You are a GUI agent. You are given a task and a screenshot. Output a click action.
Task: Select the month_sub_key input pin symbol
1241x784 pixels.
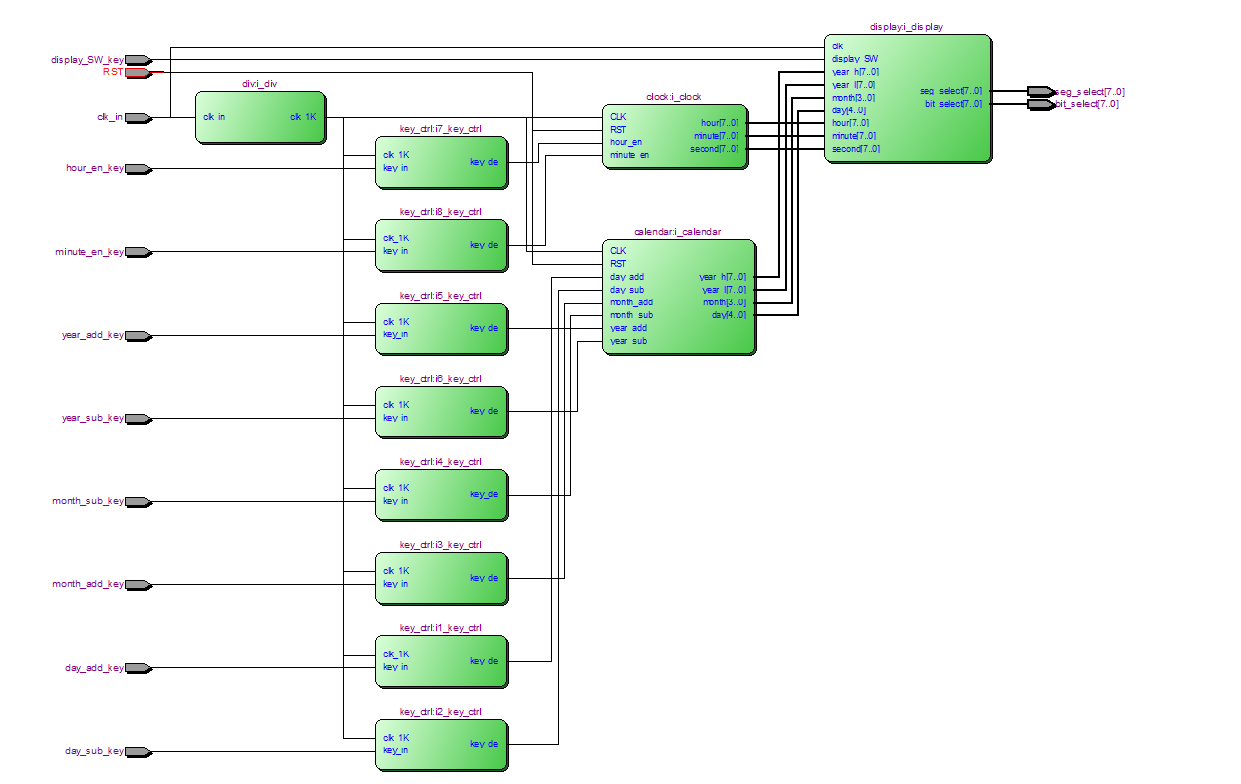click(x=138, y=501)
